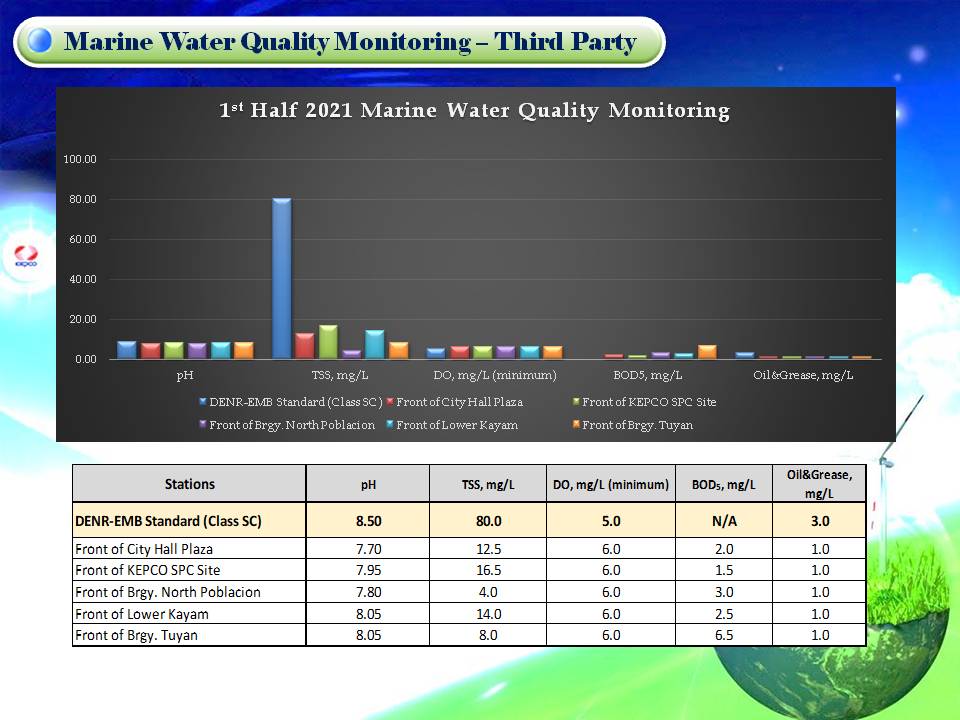Image resolution: width=960 pixels, height=720 pixels.
Task: Click the 'BOD5, mg/L' table column header
Action: point(724,485)
